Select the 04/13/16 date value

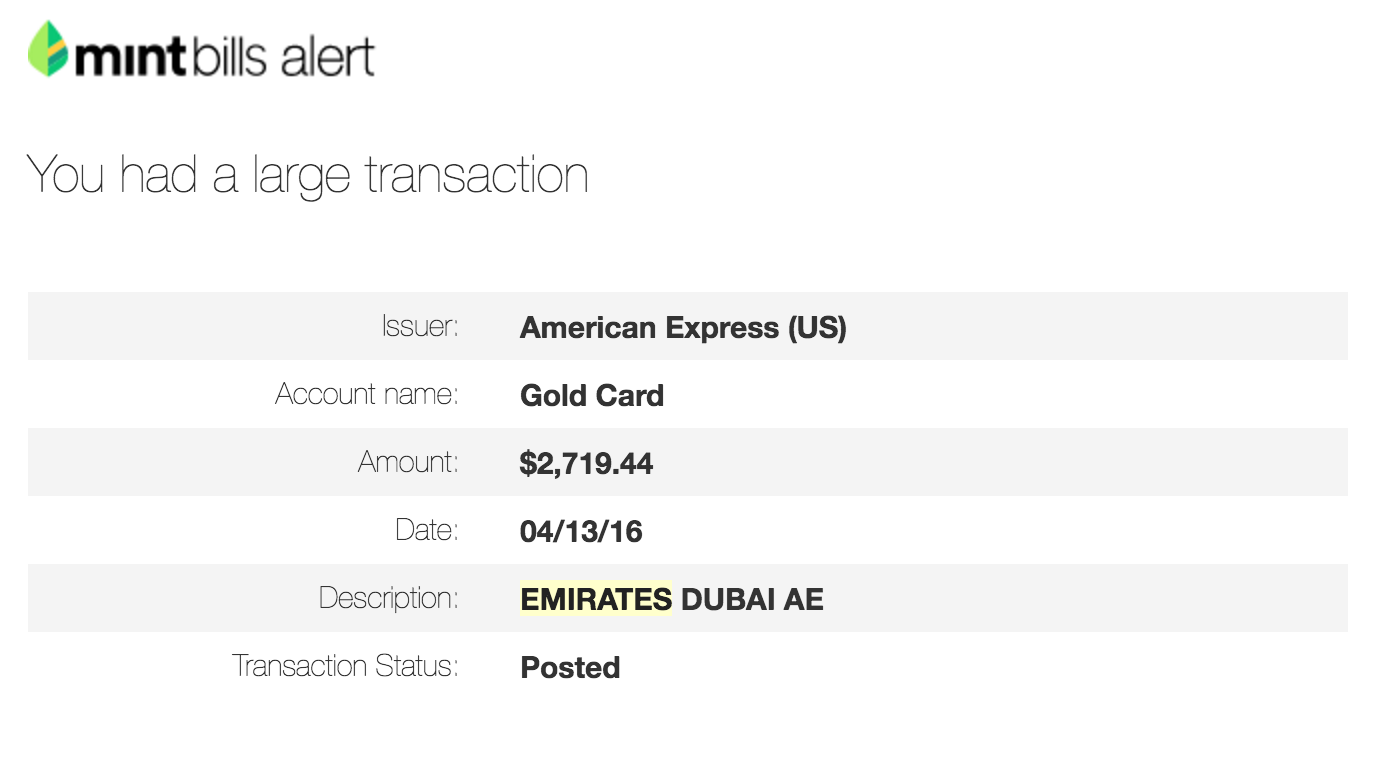click(x=581, y=532)
